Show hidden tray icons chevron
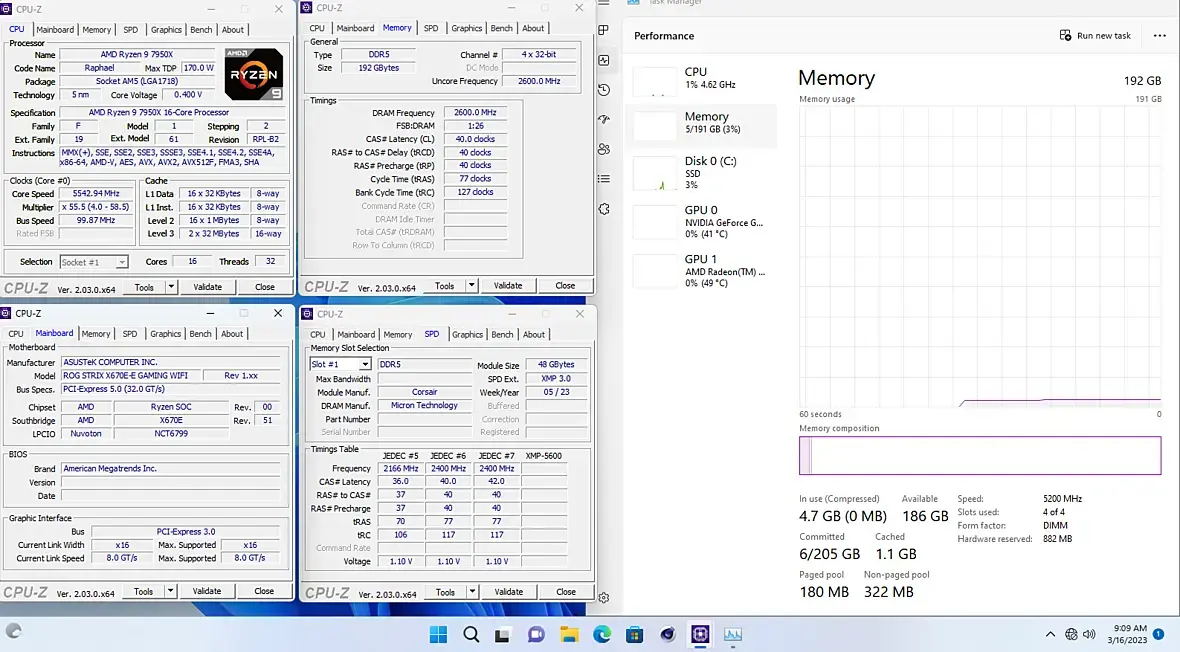The image size is (1180, 652). coord(1051,634)
